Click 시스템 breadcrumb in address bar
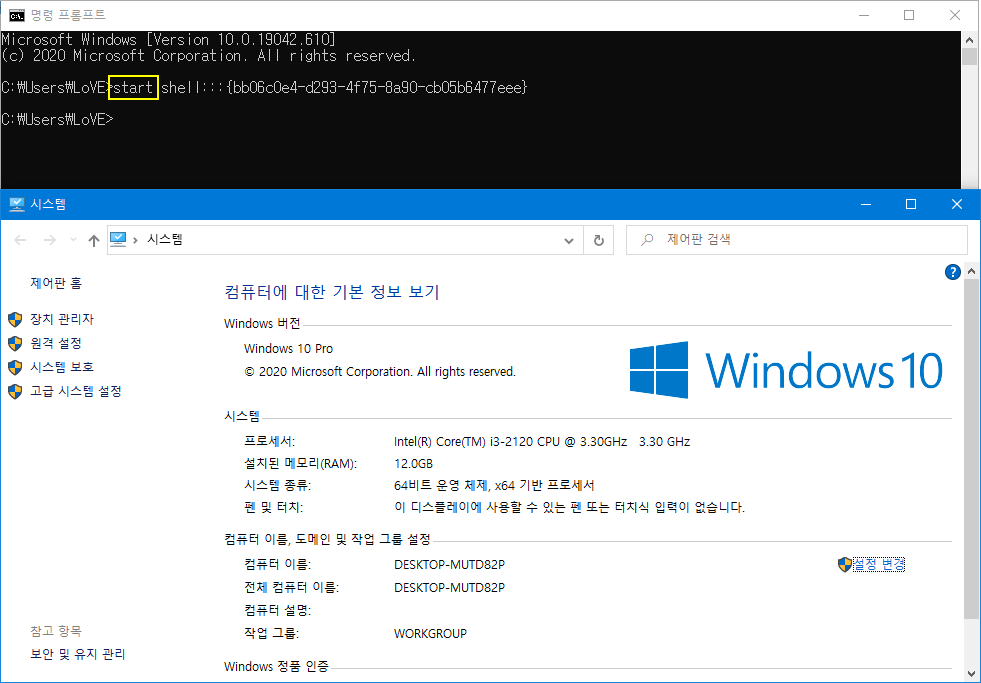The image size is (981, 683). [x=165, y=240]
